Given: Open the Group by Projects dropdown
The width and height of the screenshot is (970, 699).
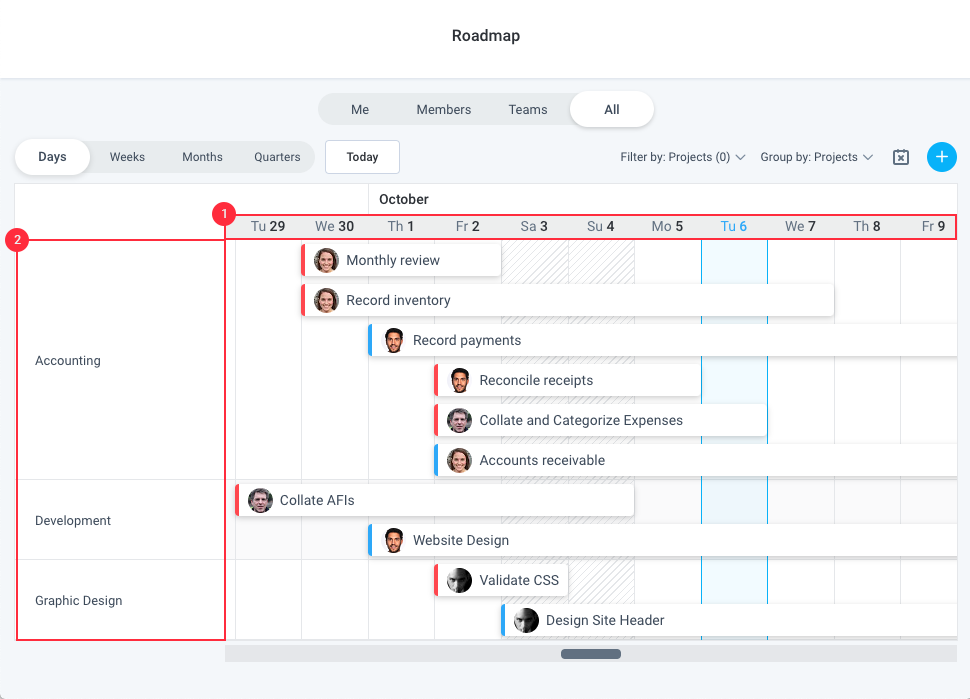Looking at the screenshot, I should [x=817, y=157].
